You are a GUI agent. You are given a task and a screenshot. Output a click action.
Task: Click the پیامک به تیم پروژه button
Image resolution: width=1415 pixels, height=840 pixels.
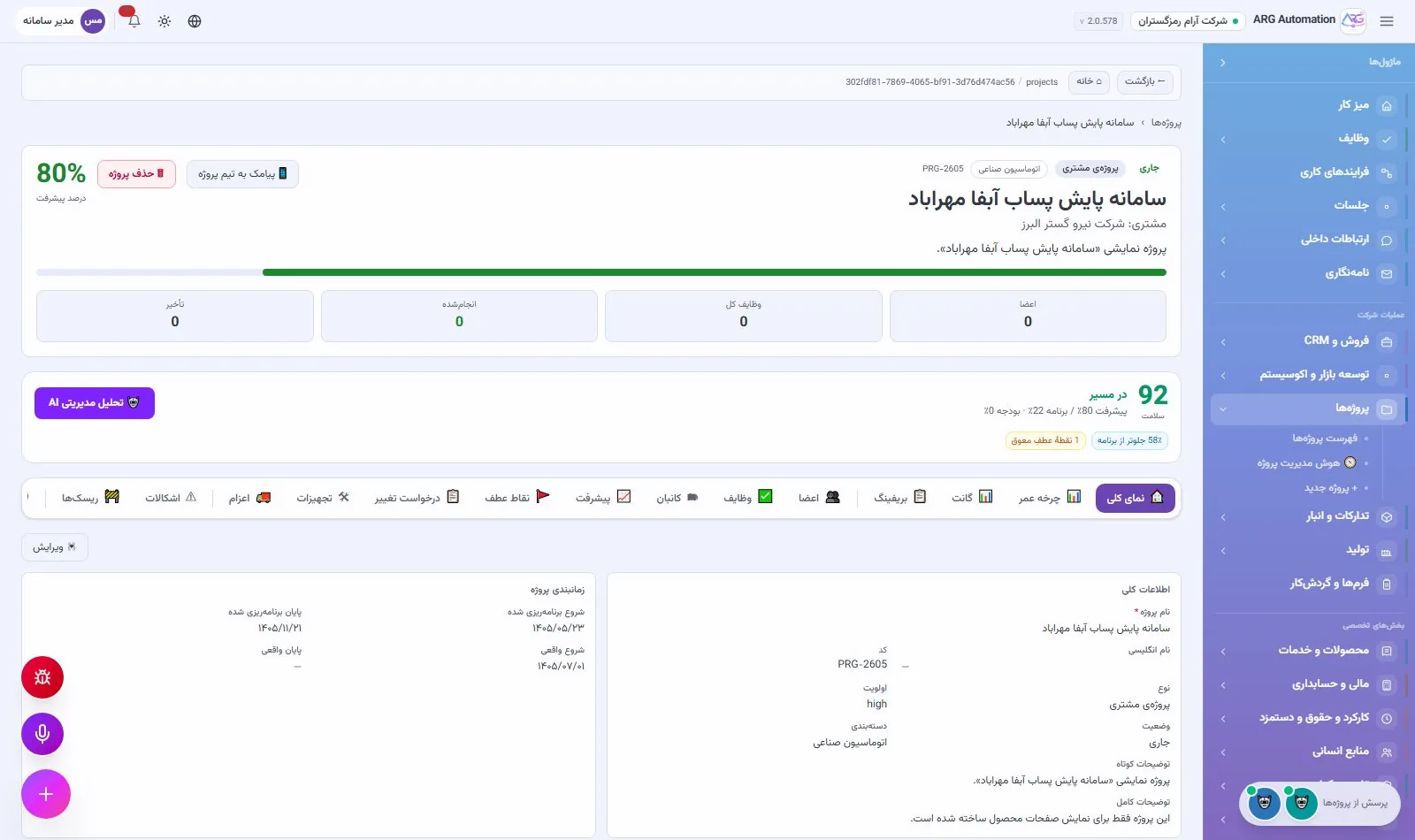coord(242,174)
